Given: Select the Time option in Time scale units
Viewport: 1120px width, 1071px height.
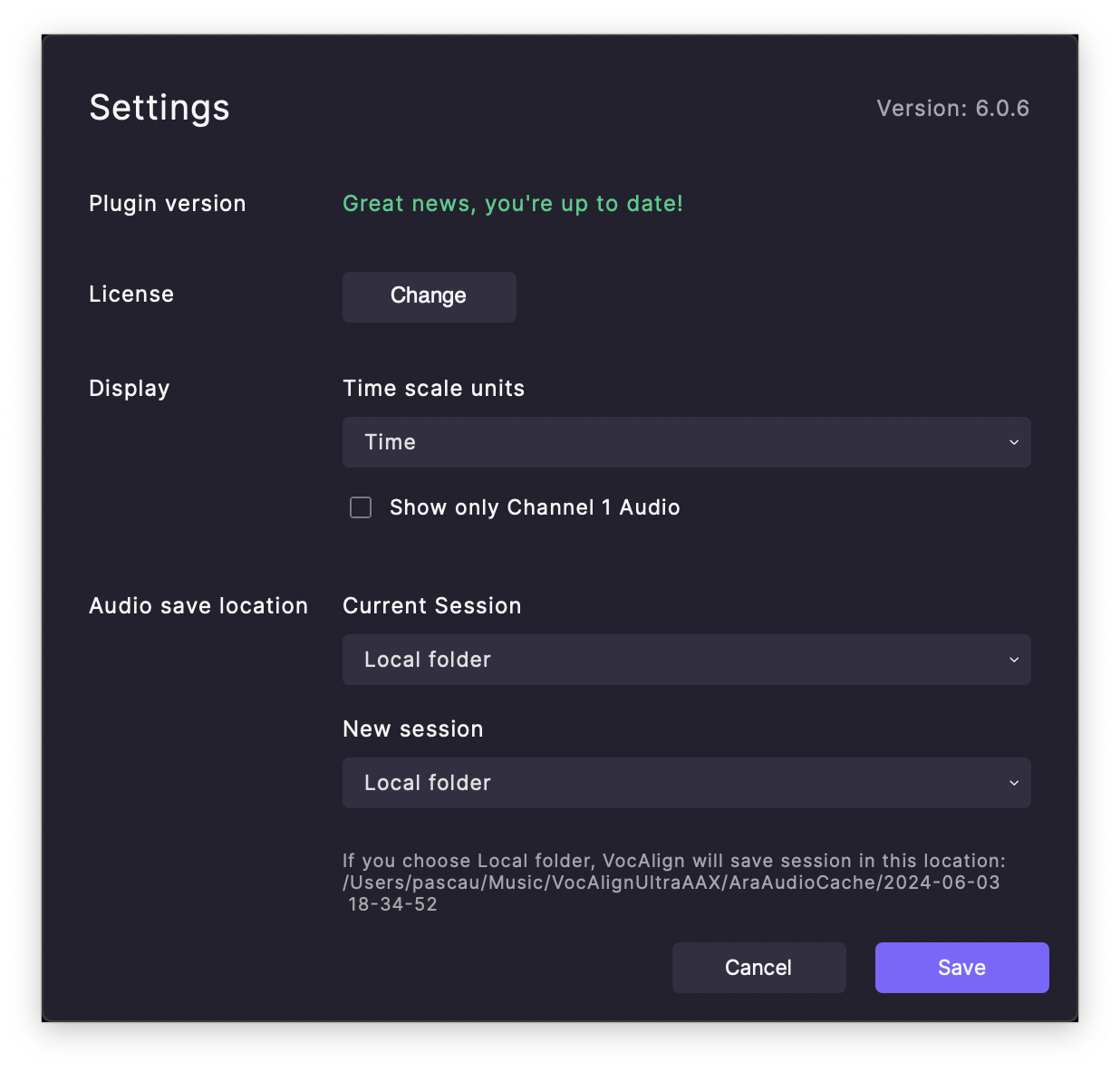Looking at the screenshot, I should coord(390,442).
